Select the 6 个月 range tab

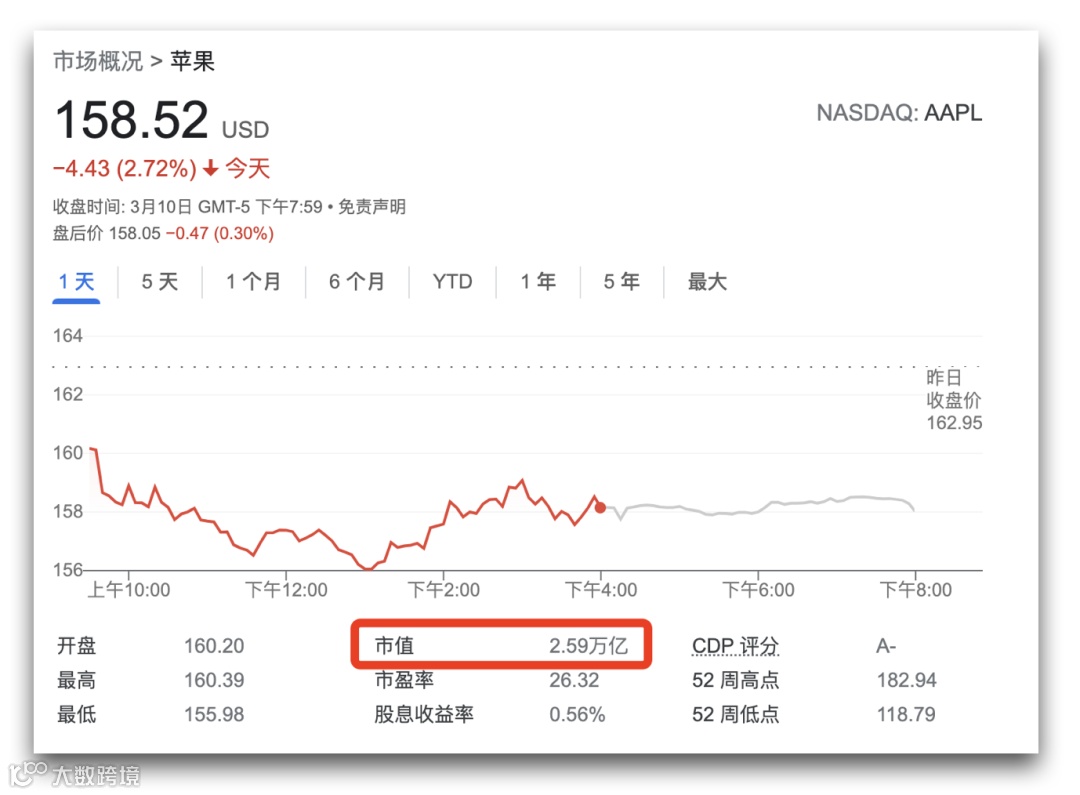coord(357,282)
